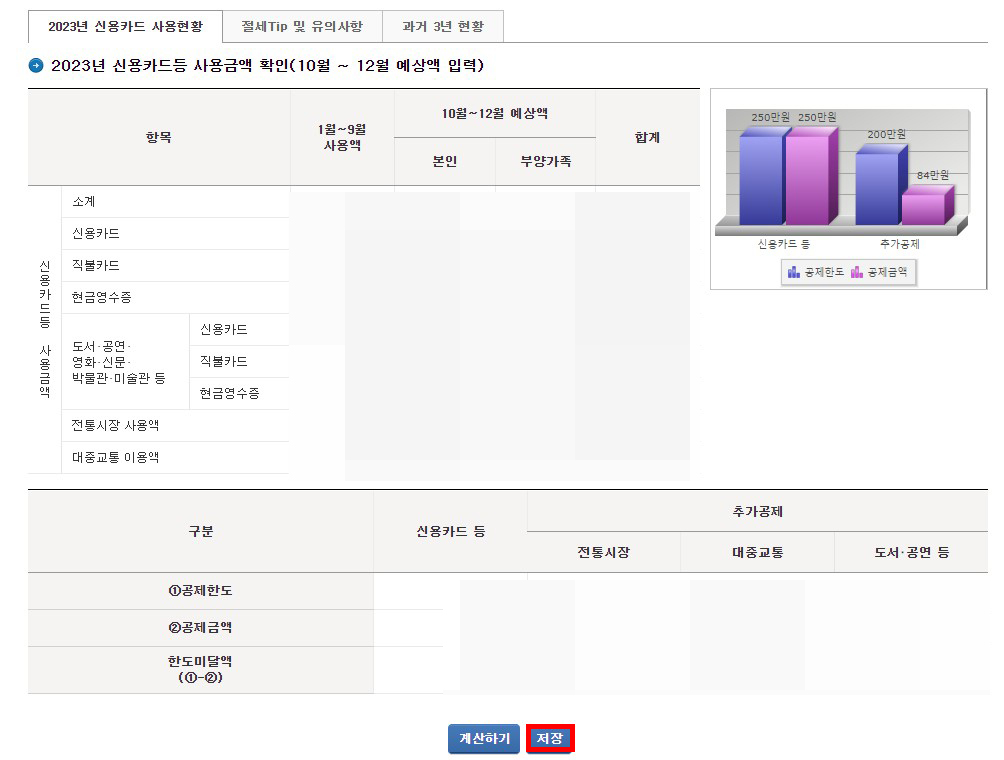Click the ②공제금액 row label
This screenshot has height=760, width=1004.
200,627
